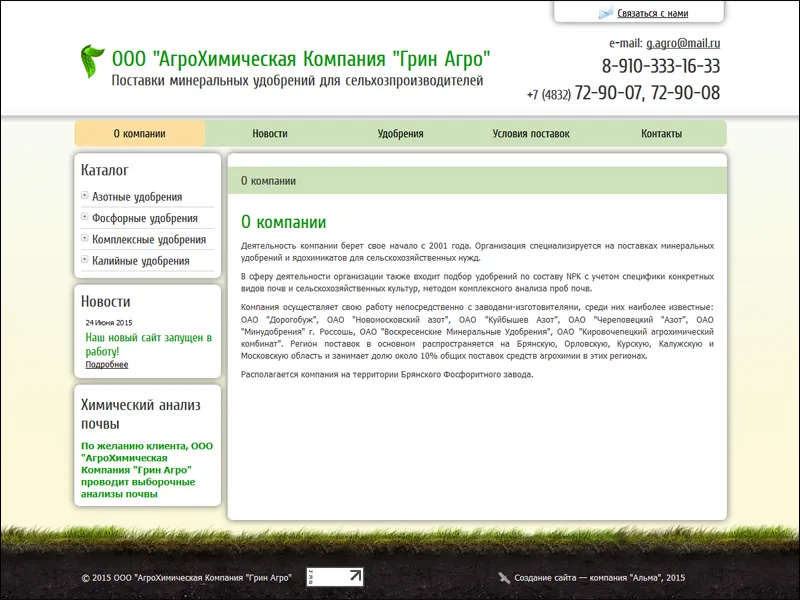The width and height of the screenshot is (800, 600).
Task: Go to the Удобрения menu tab
Action: [x=401, y=134]
